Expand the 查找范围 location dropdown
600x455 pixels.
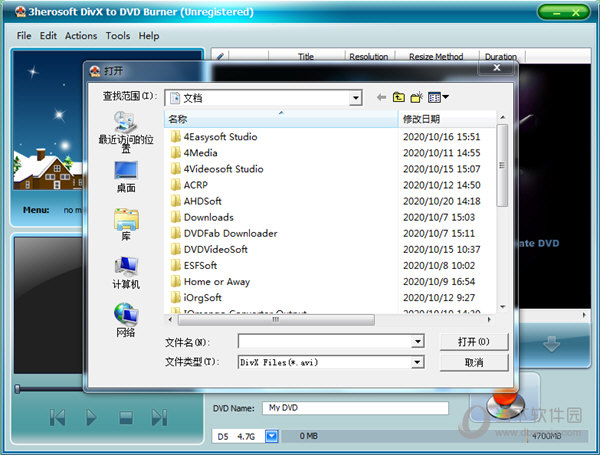[355, 98]
